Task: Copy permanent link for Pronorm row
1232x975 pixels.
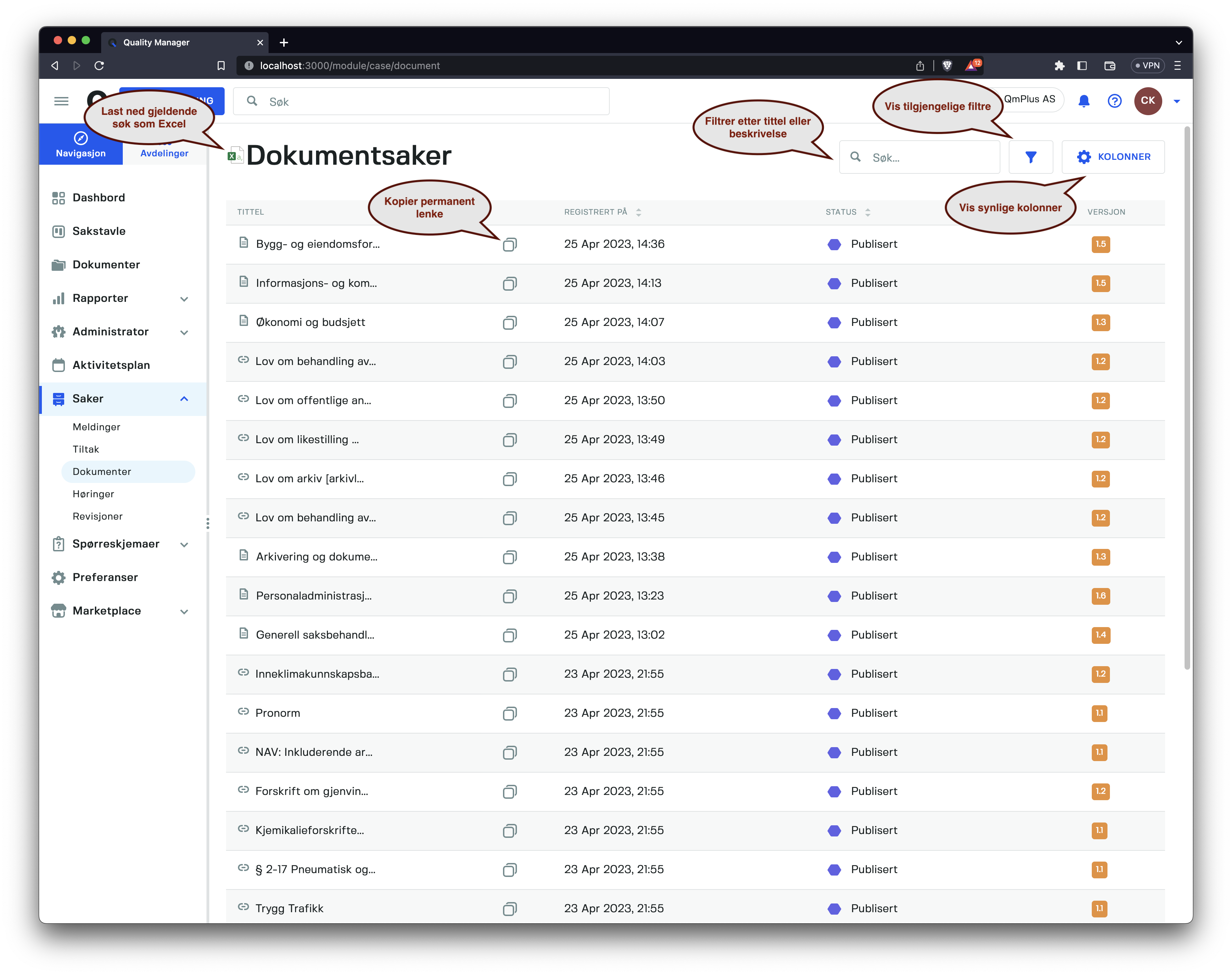Action: tap(510, 714)
